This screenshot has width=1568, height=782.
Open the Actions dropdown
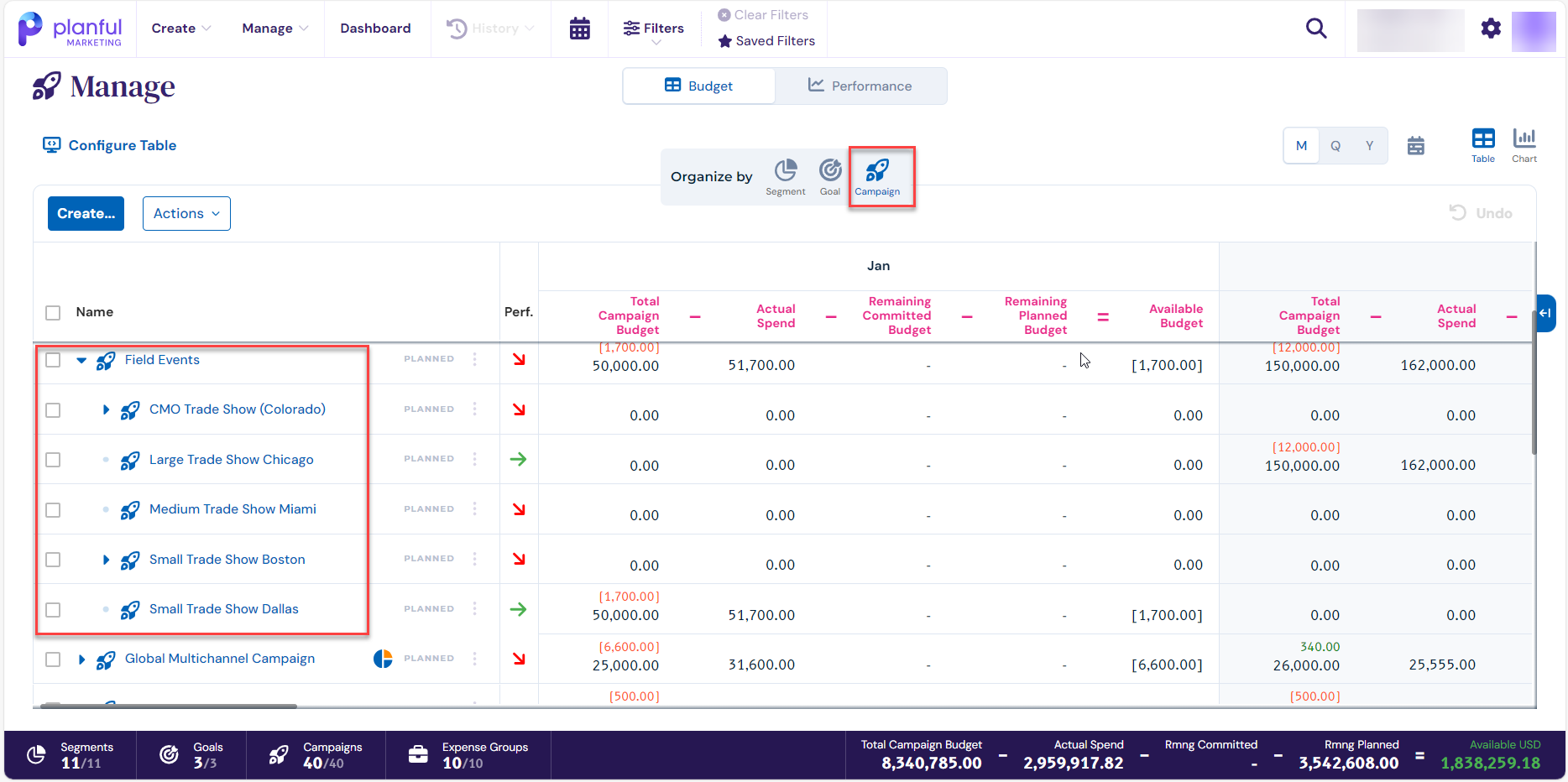tap(186, 213)
